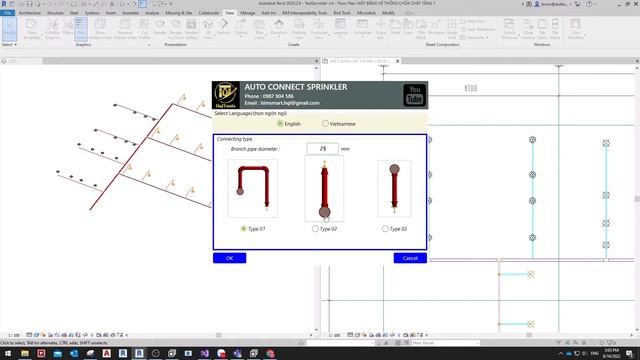Click the Elevation ribbon icon

tap(279, 28)
